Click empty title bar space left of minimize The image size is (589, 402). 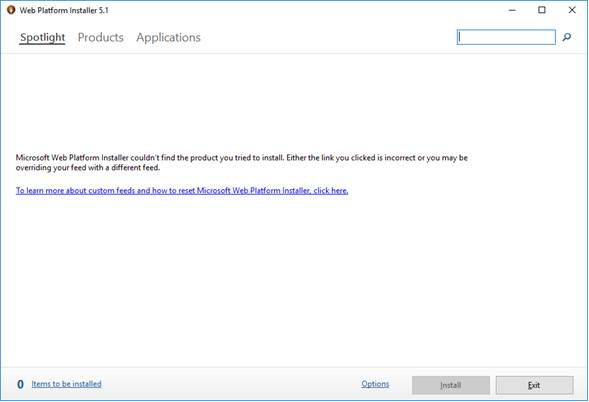(301, 10)
